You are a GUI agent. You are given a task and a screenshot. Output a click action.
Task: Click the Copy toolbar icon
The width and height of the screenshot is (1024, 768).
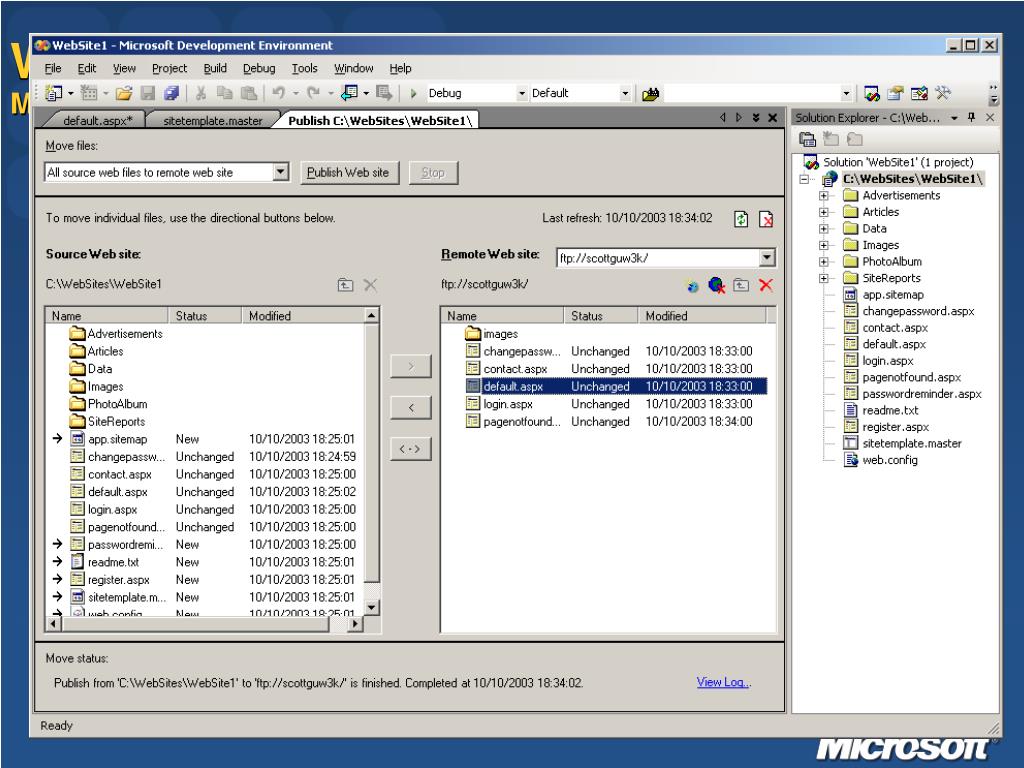224,93
